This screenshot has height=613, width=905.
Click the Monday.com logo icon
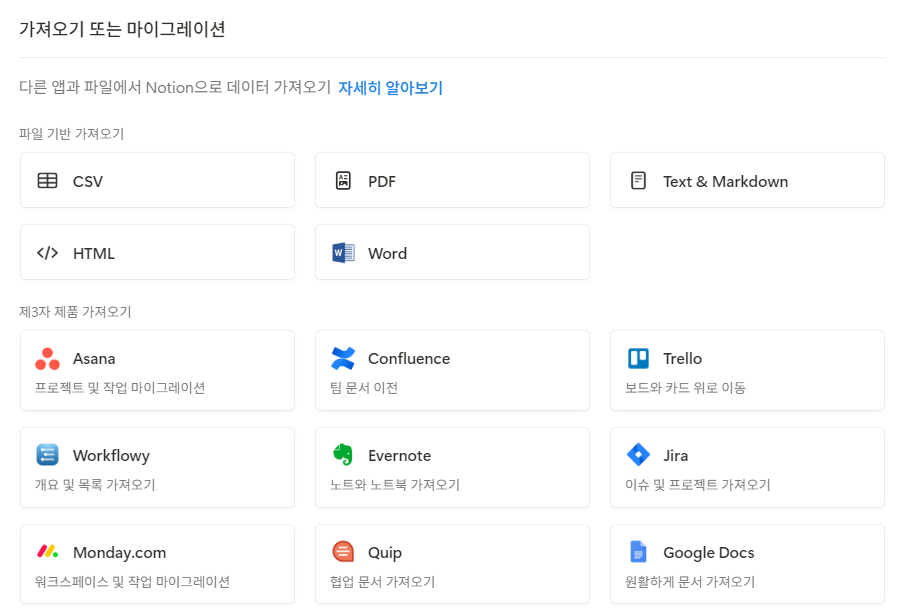pos(47,552)
